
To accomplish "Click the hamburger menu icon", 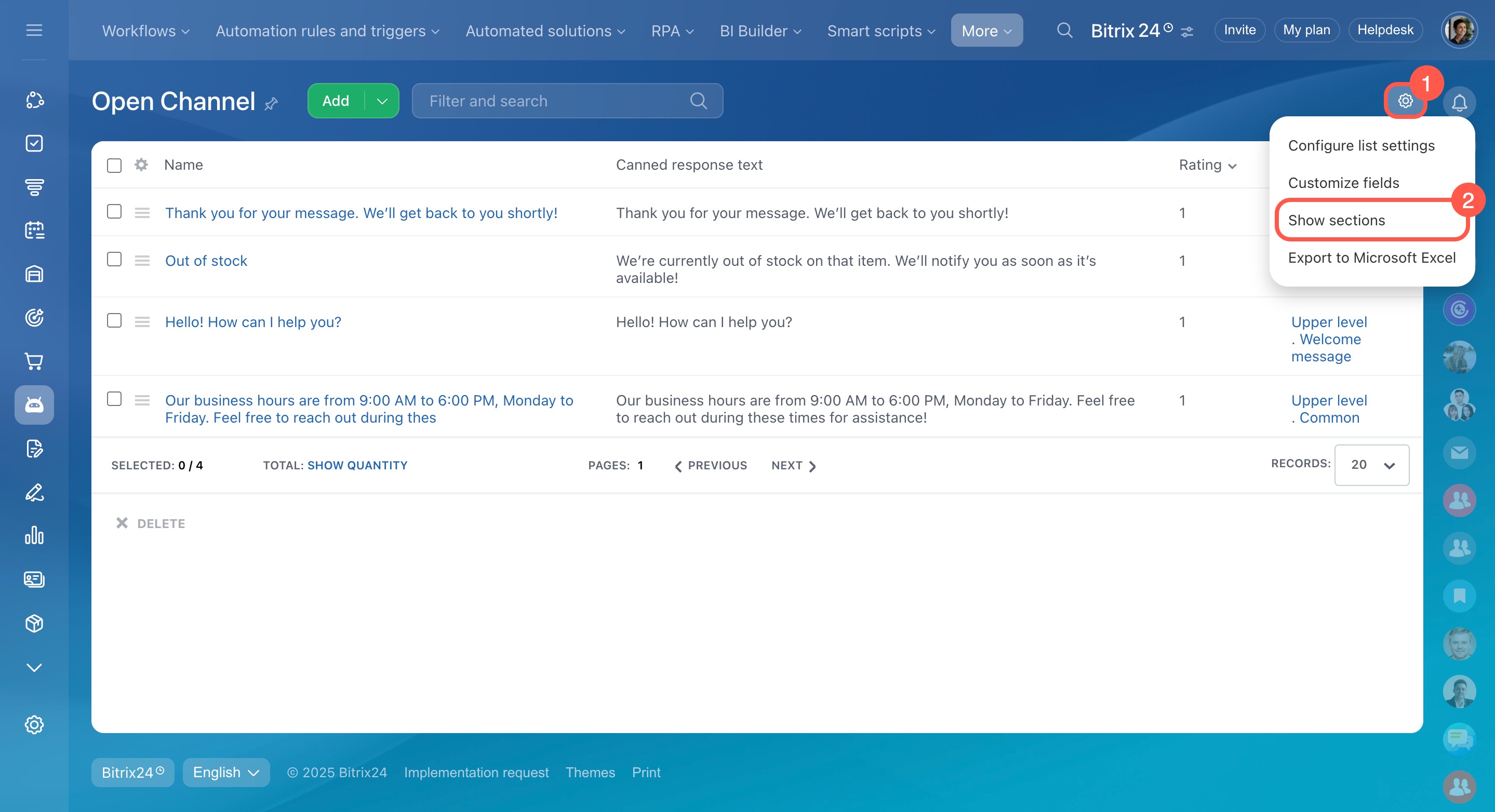I will [x=34, y=30].
